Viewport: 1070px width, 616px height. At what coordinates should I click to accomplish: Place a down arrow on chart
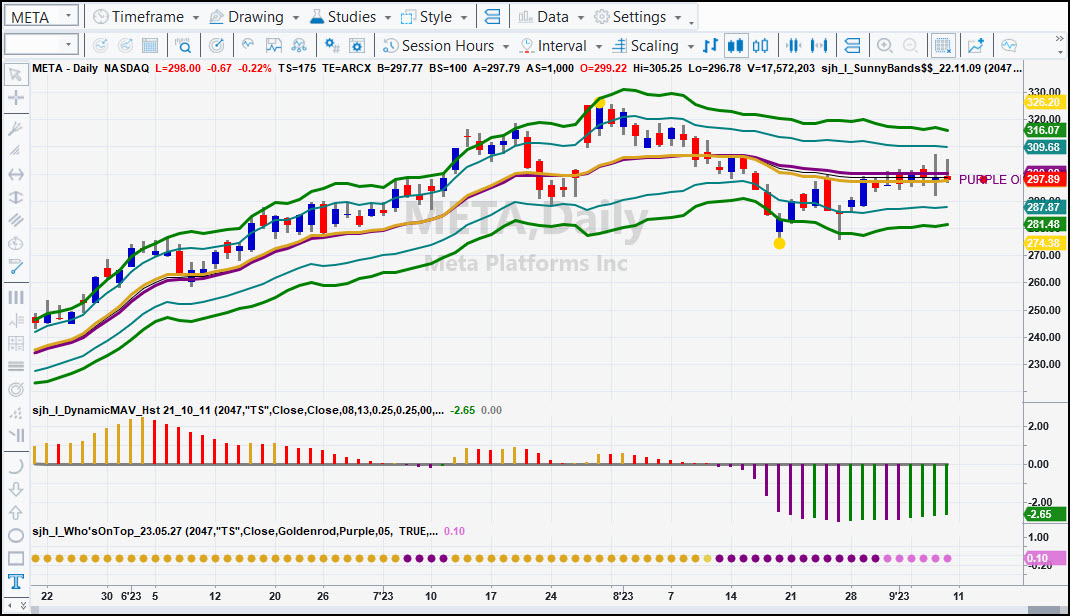pyautogui.click(x=15, y=489)
